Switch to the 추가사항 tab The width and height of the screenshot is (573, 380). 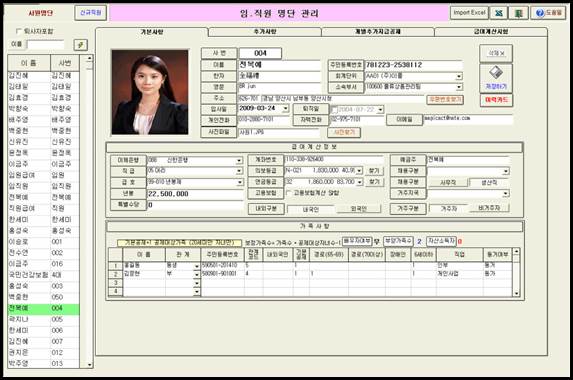pyautogui.click(x=265, y=32)
